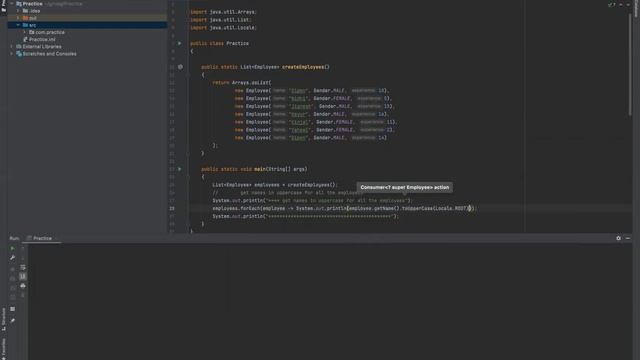Click 'import java.util.Arrays' line
Viewport: 640px width, 360px height.
(223, 12)
